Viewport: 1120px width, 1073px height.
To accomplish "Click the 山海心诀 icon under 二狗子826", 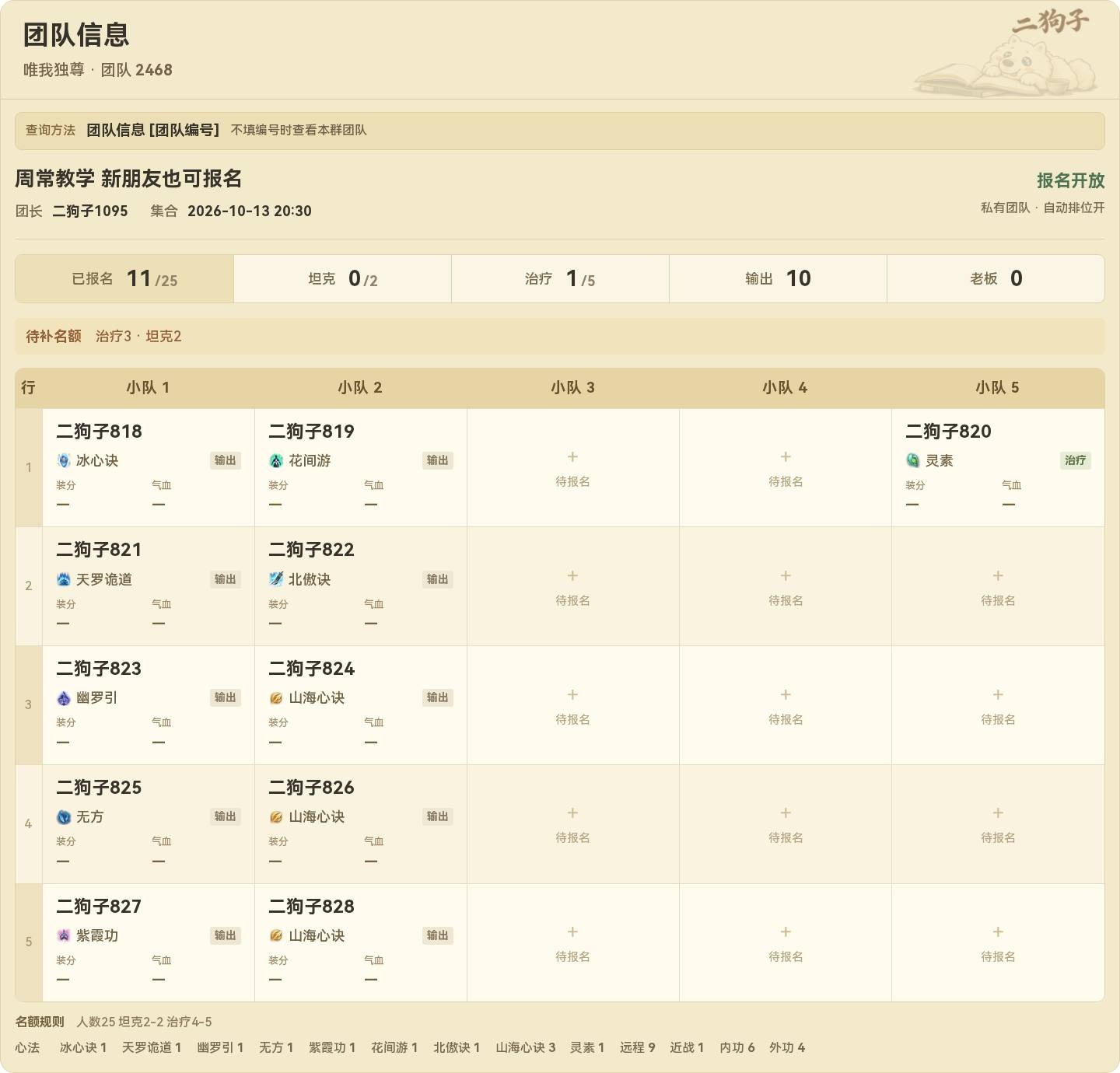I will (x=276, y=817).
